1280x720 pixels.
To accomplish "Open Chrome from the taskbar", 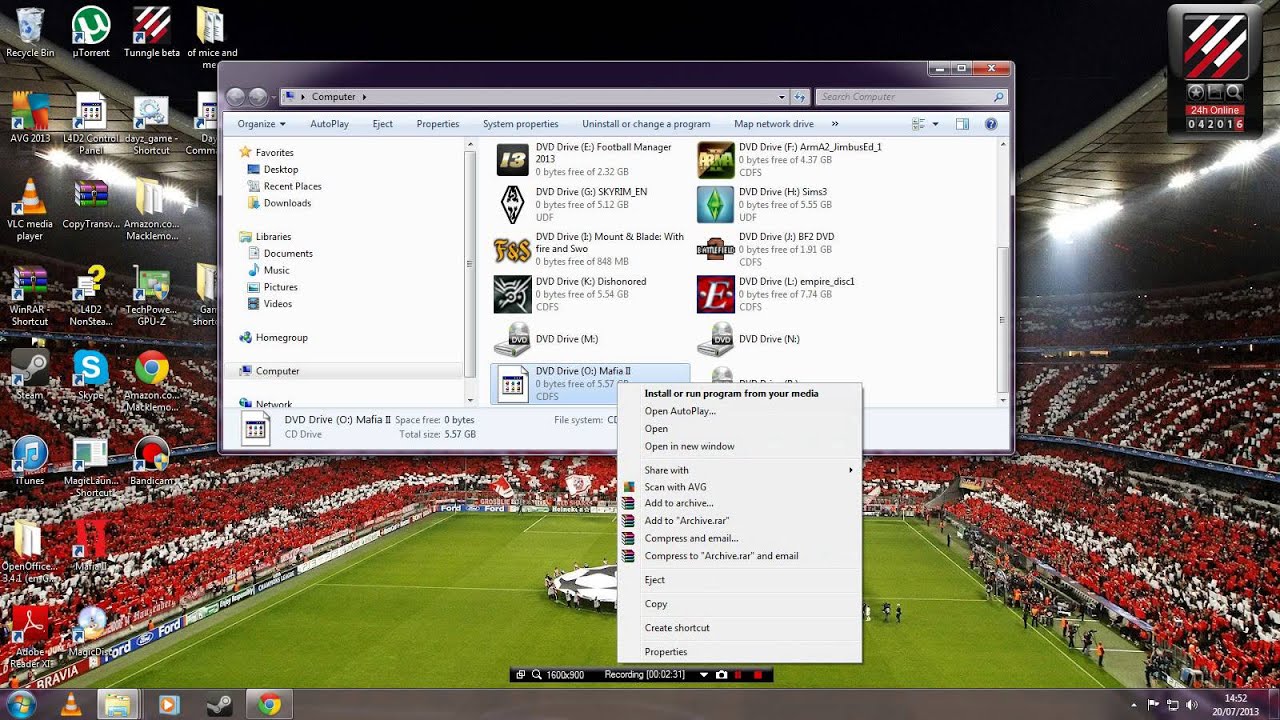I will click(x=269, y=705).
